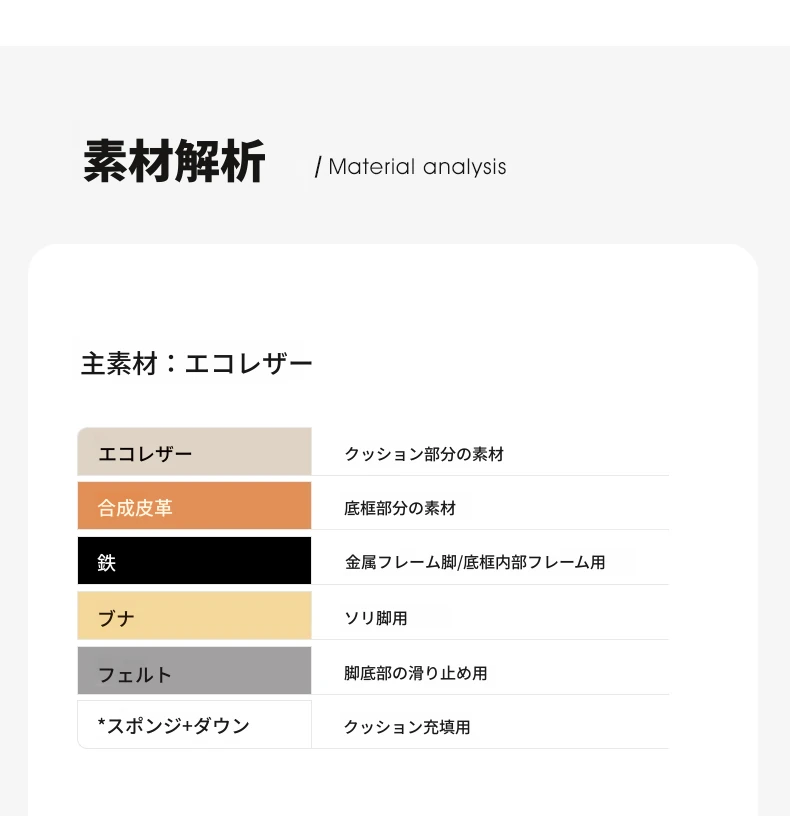Screen dimensions: 790x816
Task: Click the クッション充填用 description
Action: click(x=407, y=726)
